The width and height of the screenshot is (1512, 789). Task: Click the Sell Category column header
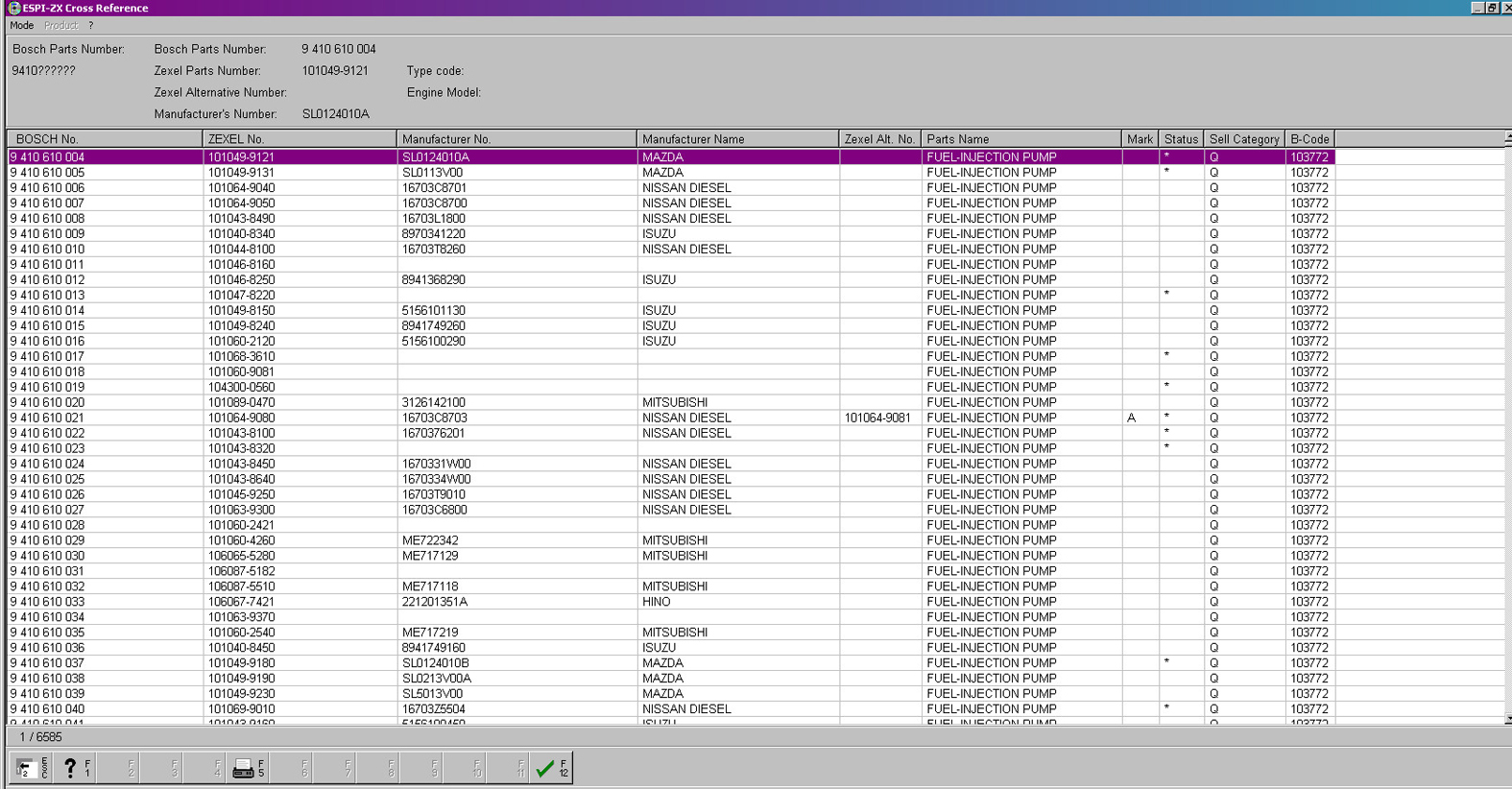click(x=1243, y=139)
